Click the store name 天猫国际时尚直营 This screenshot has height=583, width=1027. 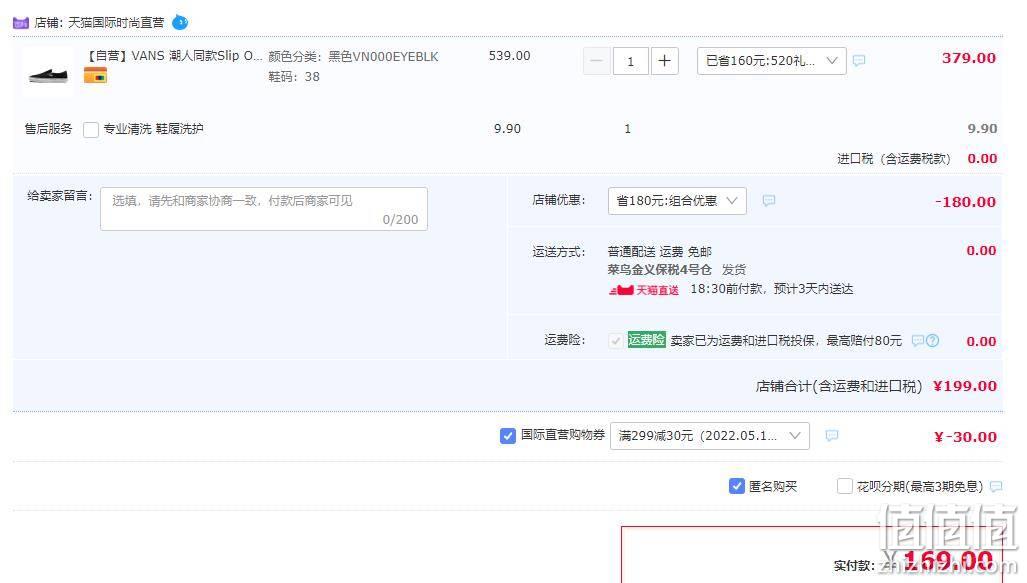pos(117,23)
